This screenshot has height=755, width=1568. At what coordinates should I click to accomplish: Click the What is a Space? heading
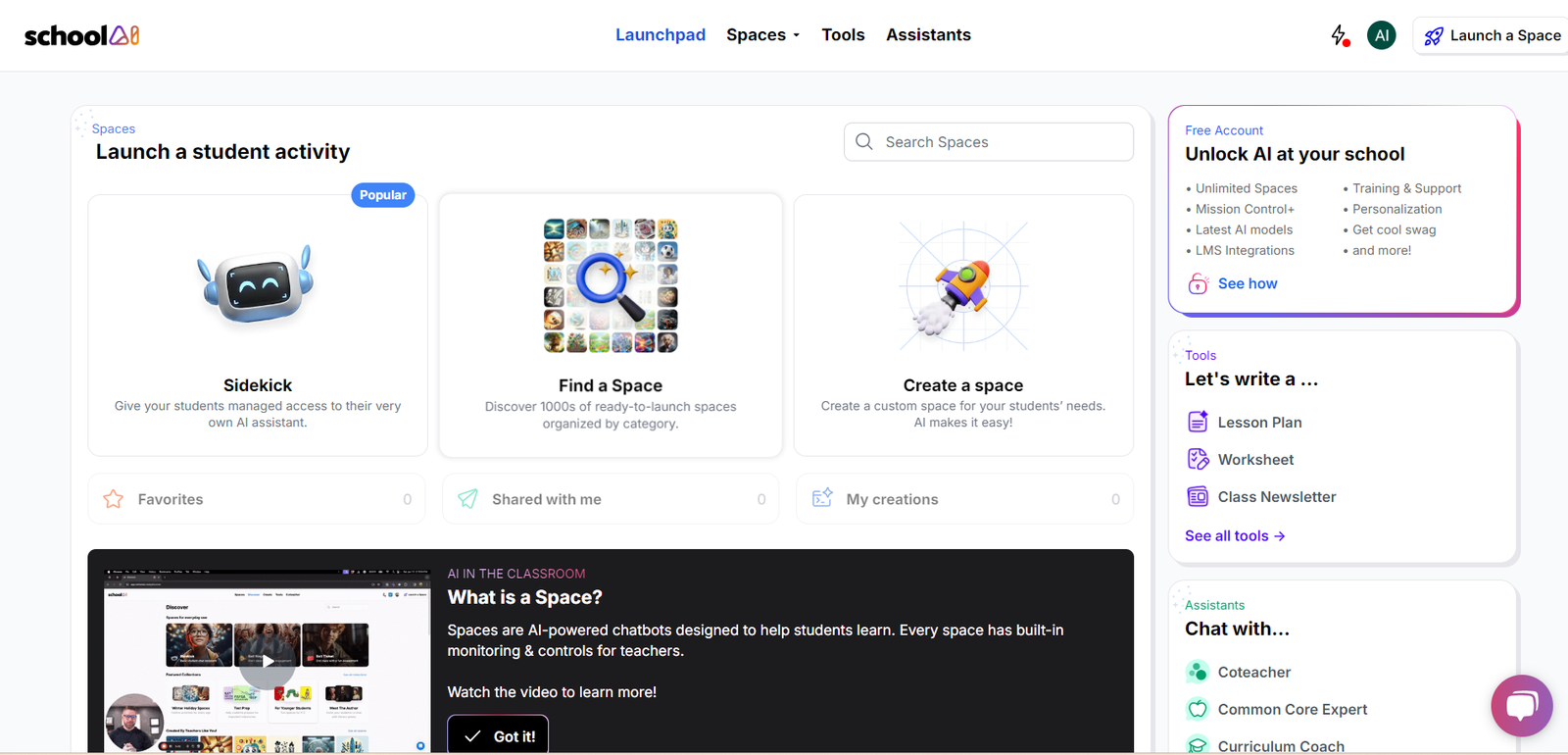525,597
